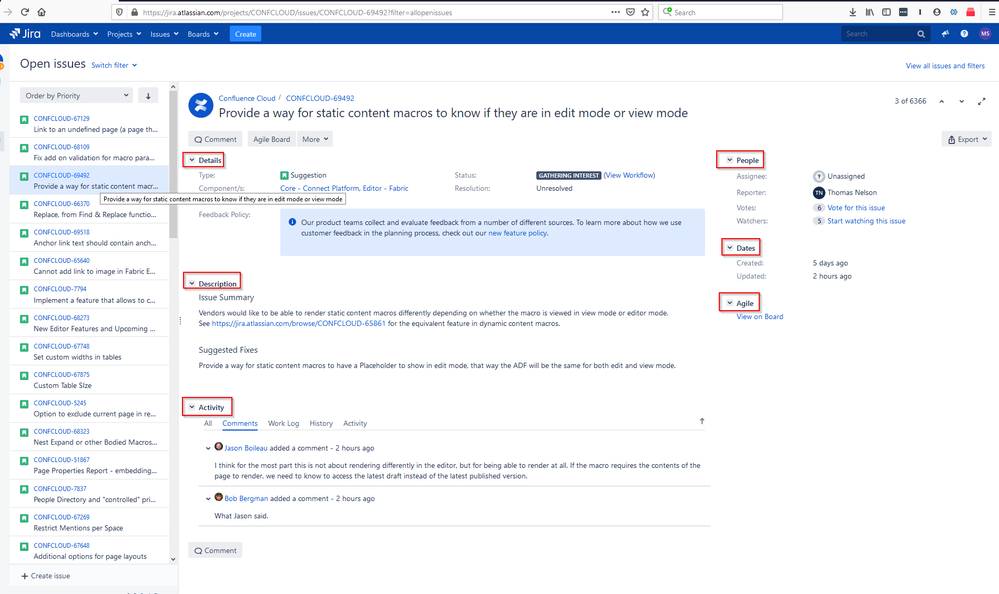The width and height of the screenshot is (999, 594).
Task: Click the blue Create button
Action: [245, 34]
